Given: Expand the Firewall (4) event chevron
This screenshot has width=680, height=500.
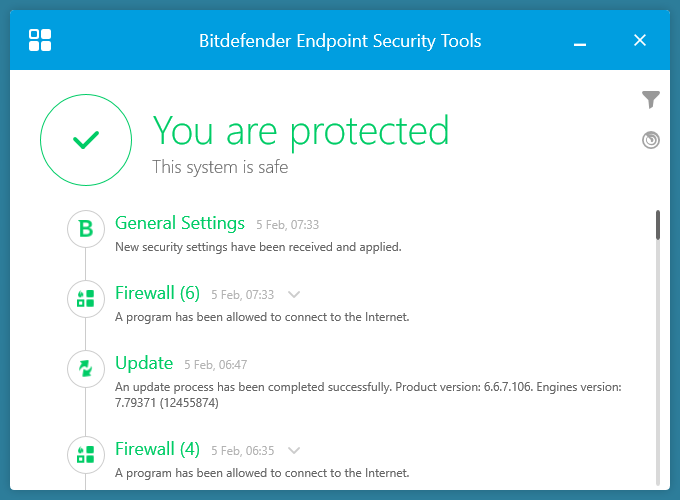Looking at the screenshot, I should tap(294, 450).
